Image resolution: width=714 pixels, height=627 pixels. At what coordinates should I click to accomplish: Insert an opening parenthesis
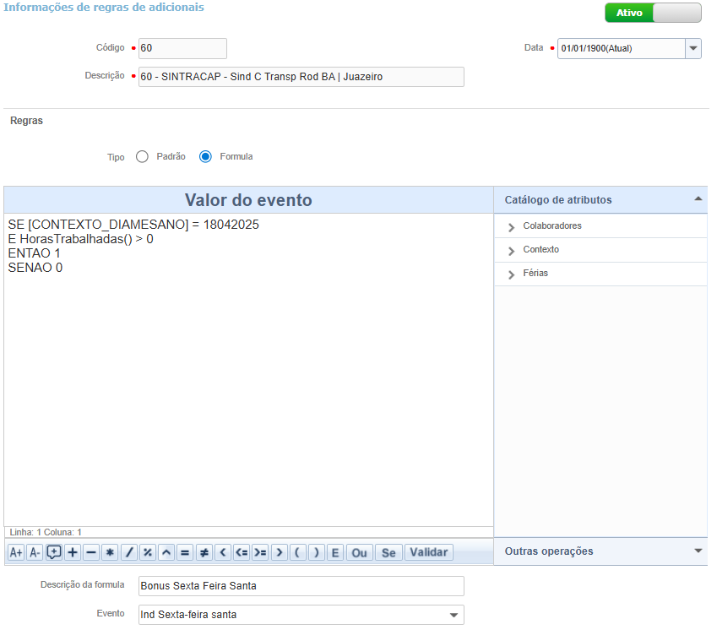(x=298, y=552)
